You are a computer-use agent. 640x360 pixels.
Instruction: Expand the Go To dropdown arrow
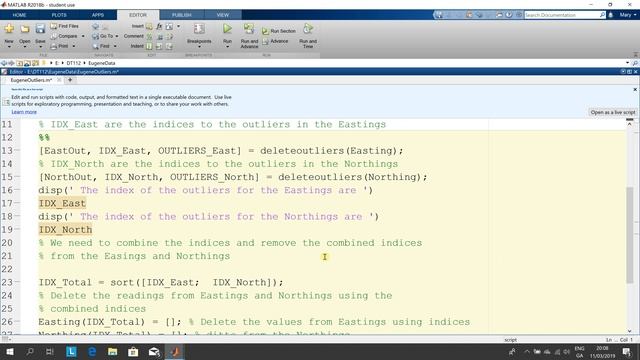coord(117,36)
